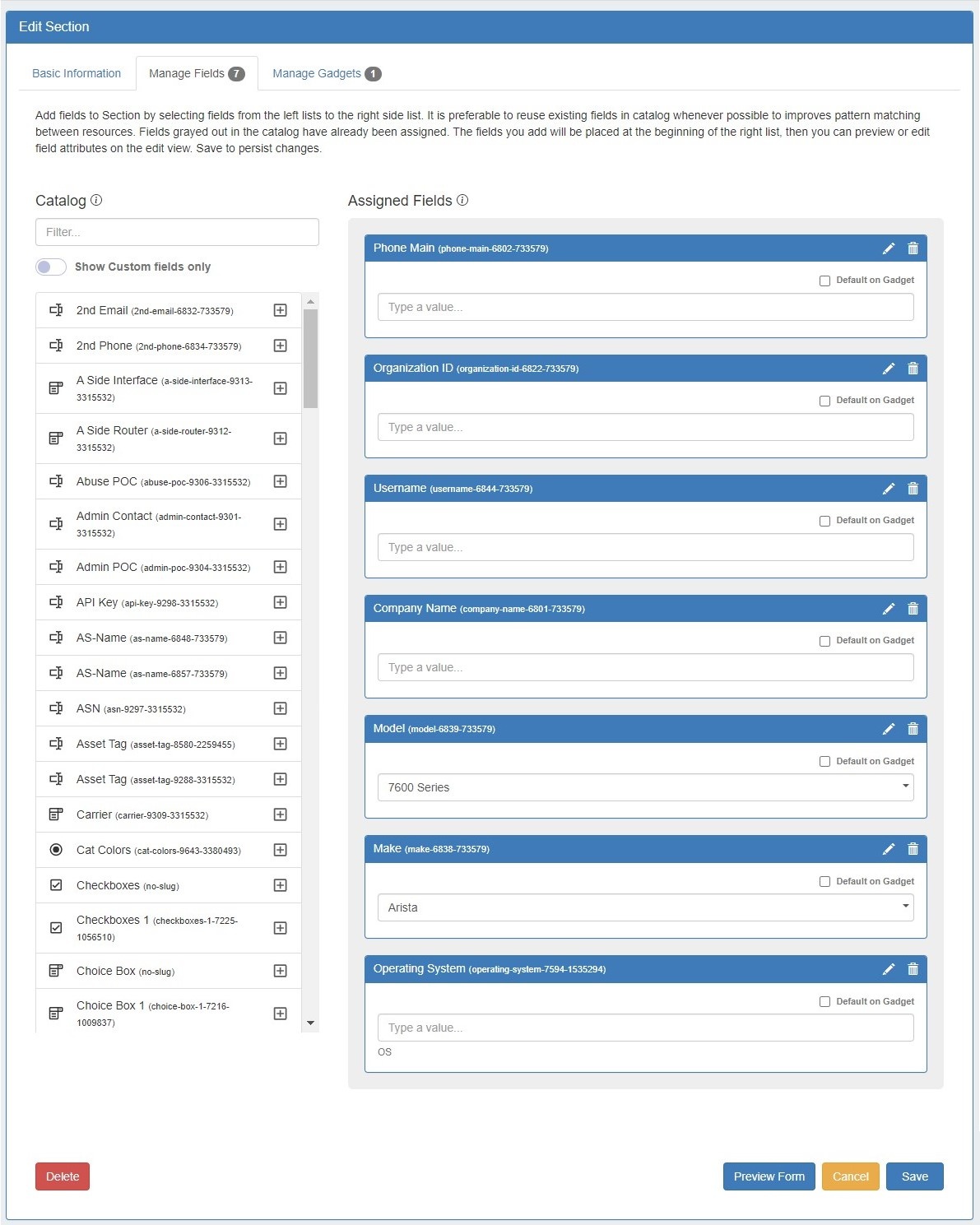This screenshot has width=980, height=1225.
Task: Click the Preview Form button
Action: 769,1176
